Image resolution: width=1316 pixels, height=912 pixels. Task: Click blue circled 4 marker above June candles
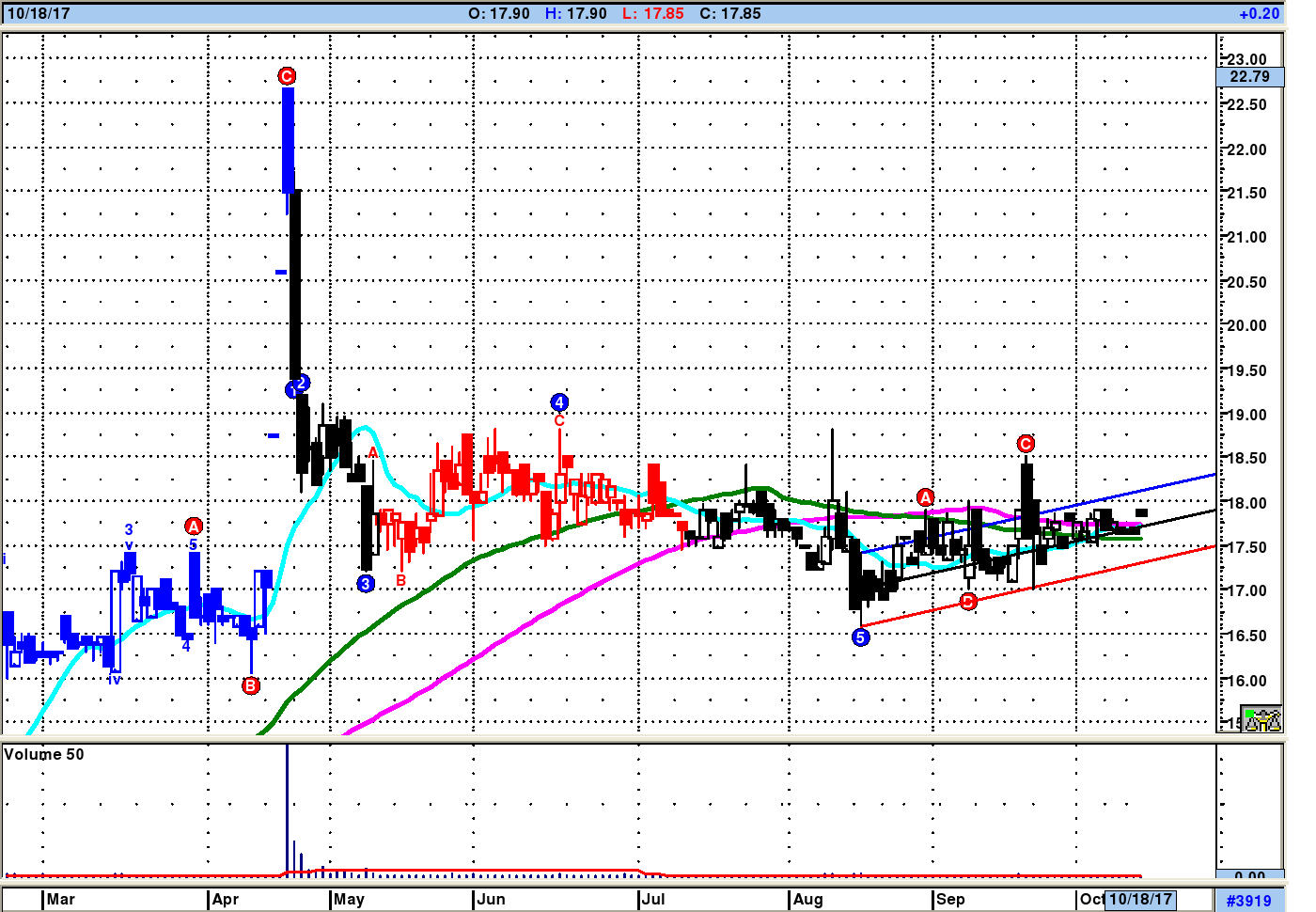pos(559,402)
